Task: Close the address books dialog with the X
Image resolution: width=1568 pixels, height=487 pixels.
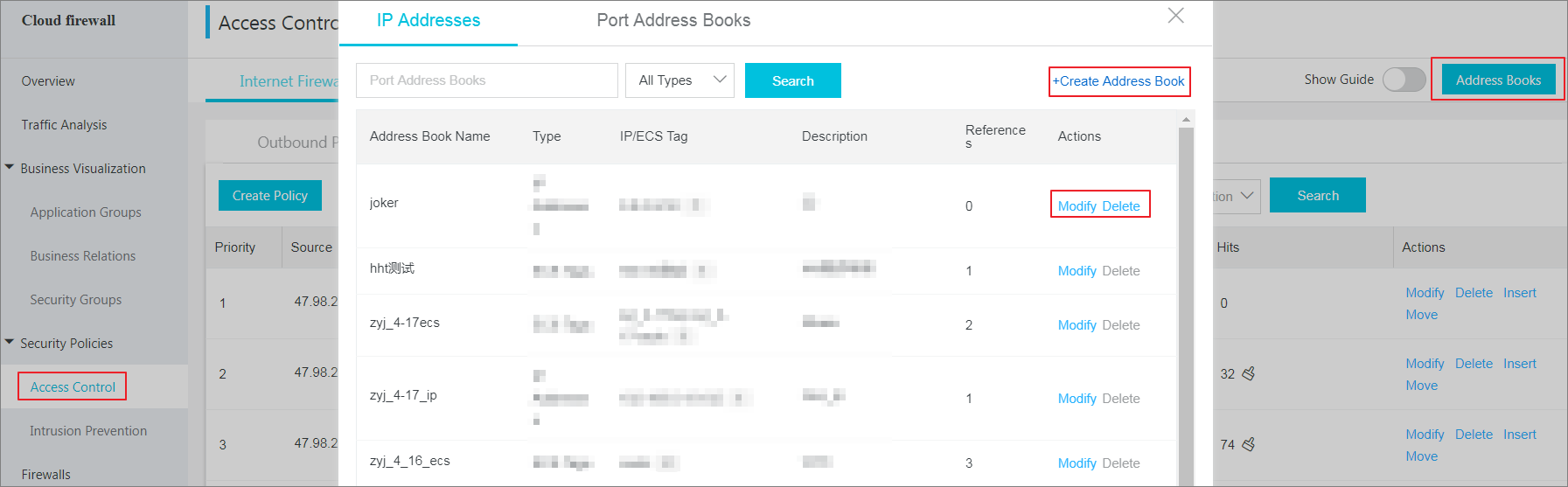Action: 1176,16
